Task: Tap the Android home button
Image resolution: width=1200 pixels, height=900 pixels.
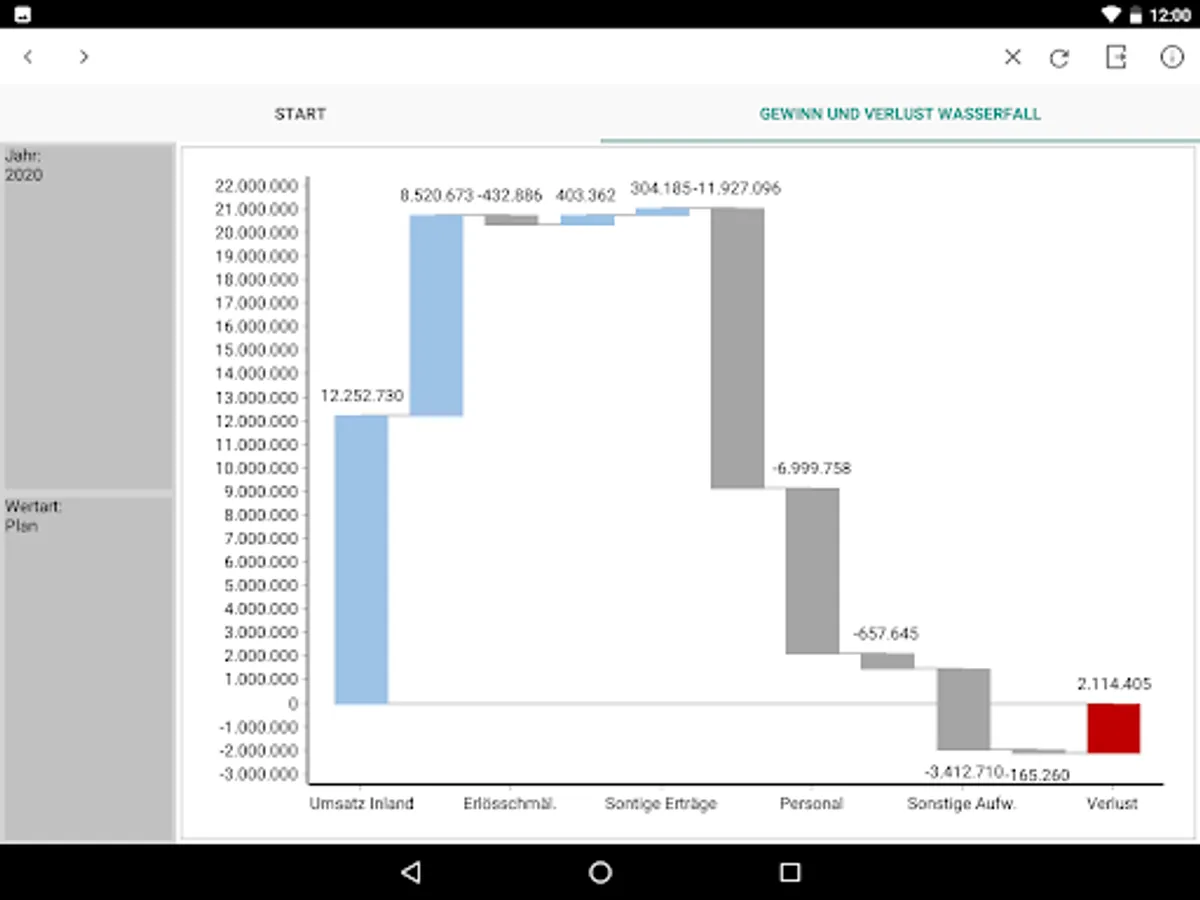Action: 599,872
